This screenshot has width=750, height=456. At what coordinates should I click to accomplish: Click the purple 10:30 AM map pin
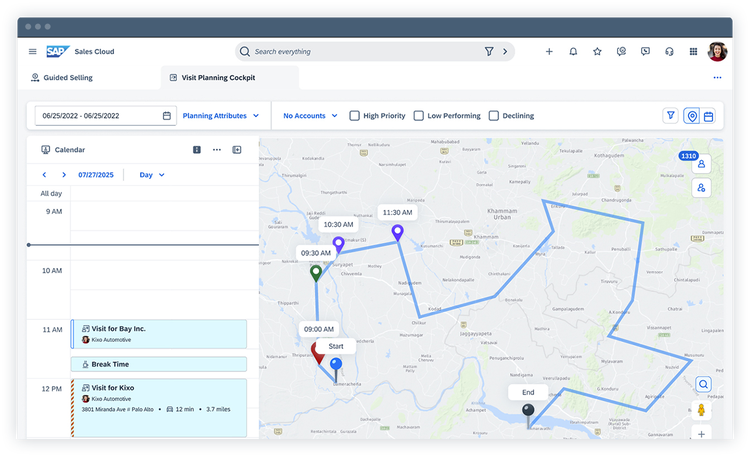(339, 245)
